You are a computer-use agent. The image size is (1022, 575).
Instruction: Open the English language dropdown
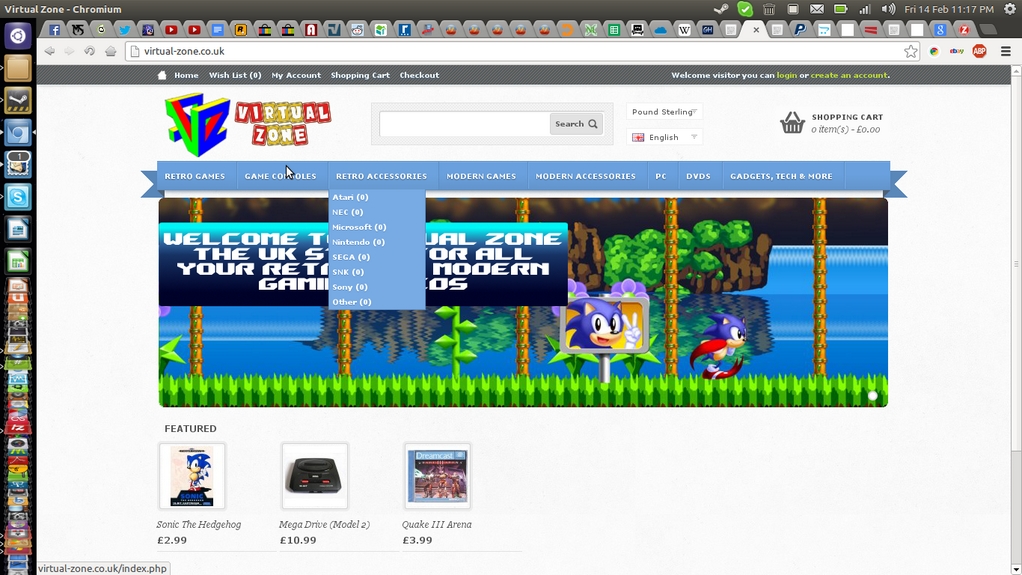[x=664, y=137]
